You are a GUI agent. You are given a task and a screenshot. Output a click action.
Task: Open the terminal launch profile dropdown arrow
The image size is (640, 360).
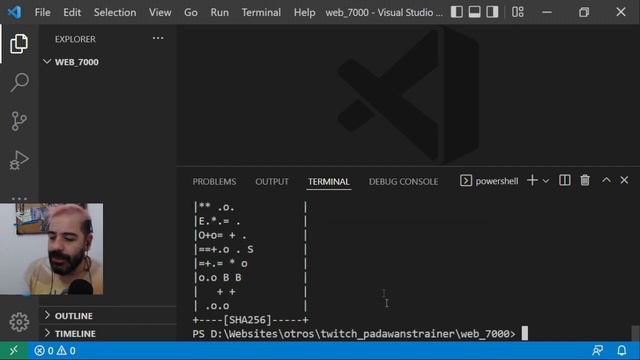point(546,181)
